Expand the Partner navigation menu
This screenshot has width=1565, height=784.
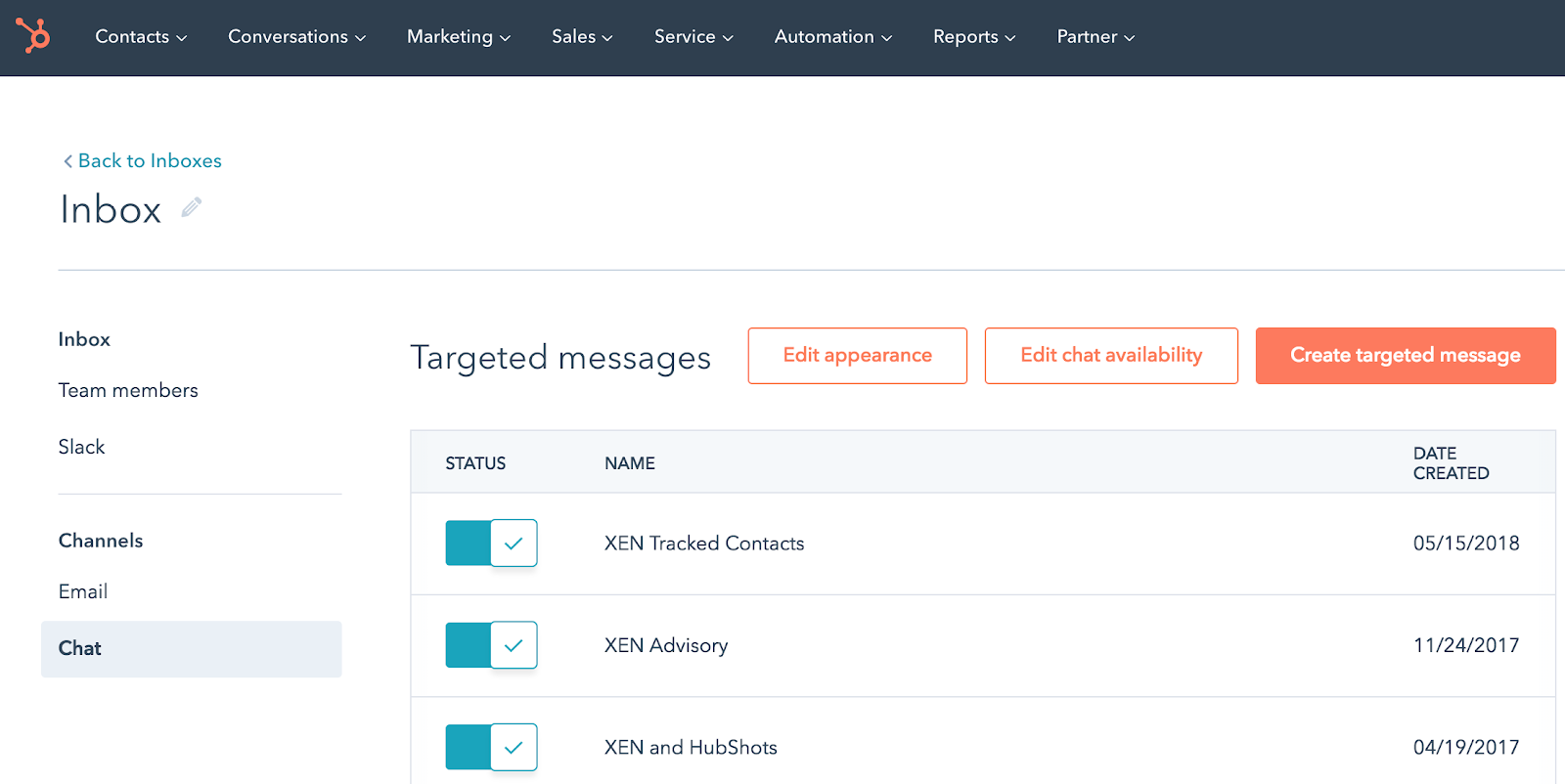[x=1095, y=37]
